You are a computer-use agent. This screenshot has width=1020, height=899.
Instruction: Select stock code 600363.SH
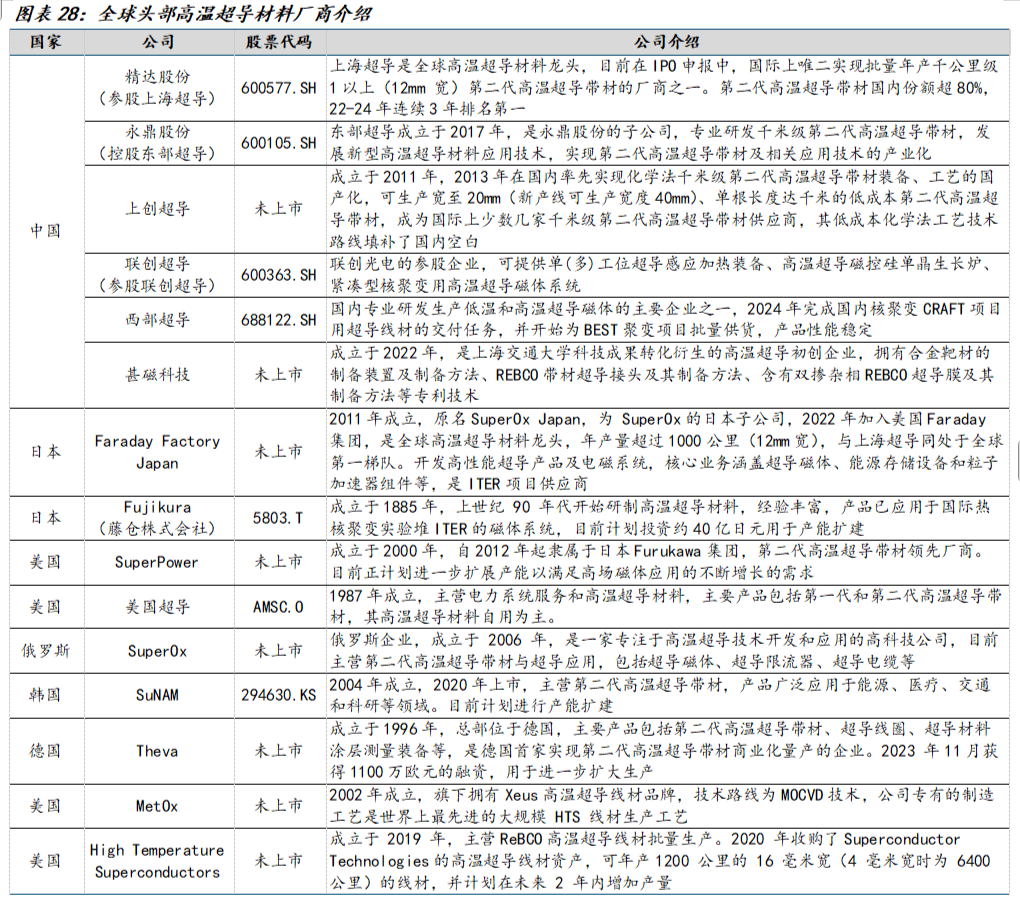pos(279,275)
